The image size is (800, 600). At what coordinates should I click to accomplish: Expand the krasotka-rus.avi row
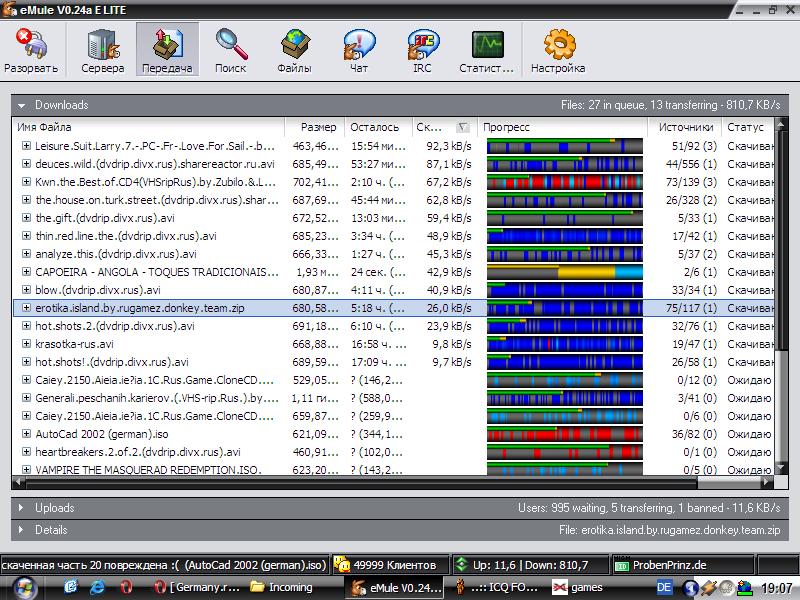(26, 344)
